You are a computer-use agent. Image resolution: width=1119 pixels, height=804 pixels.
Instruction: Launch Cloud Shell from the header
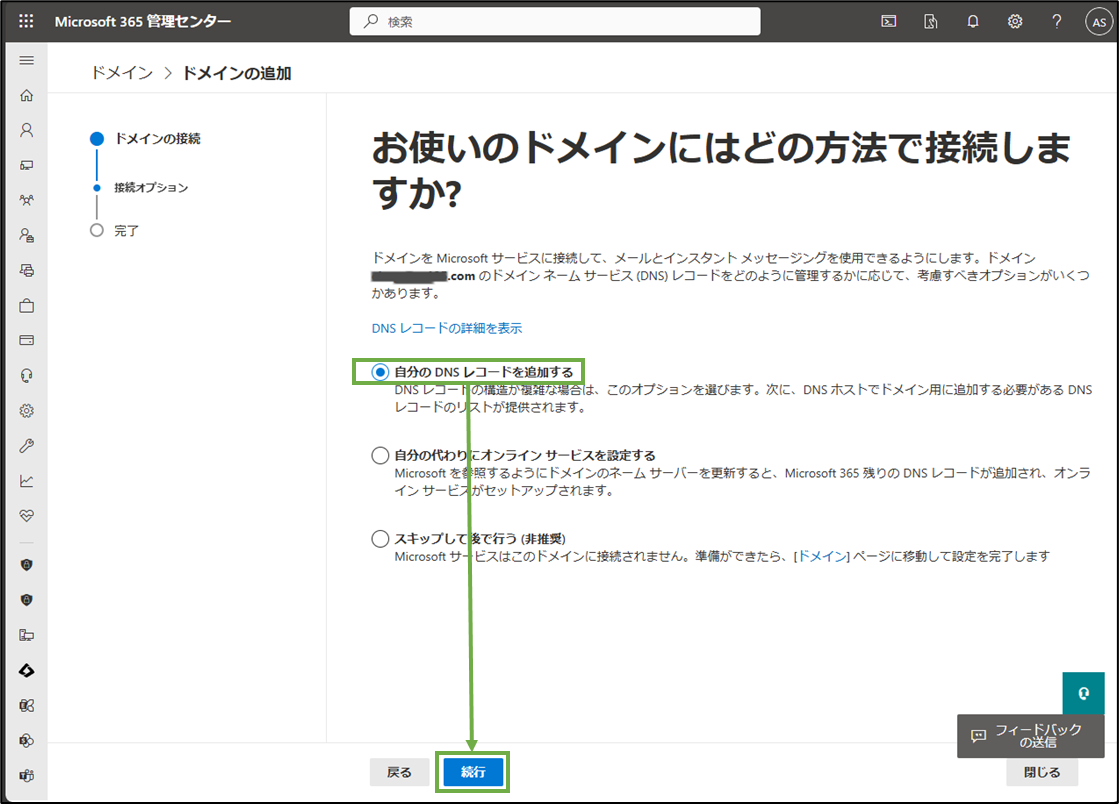(888, 21)
